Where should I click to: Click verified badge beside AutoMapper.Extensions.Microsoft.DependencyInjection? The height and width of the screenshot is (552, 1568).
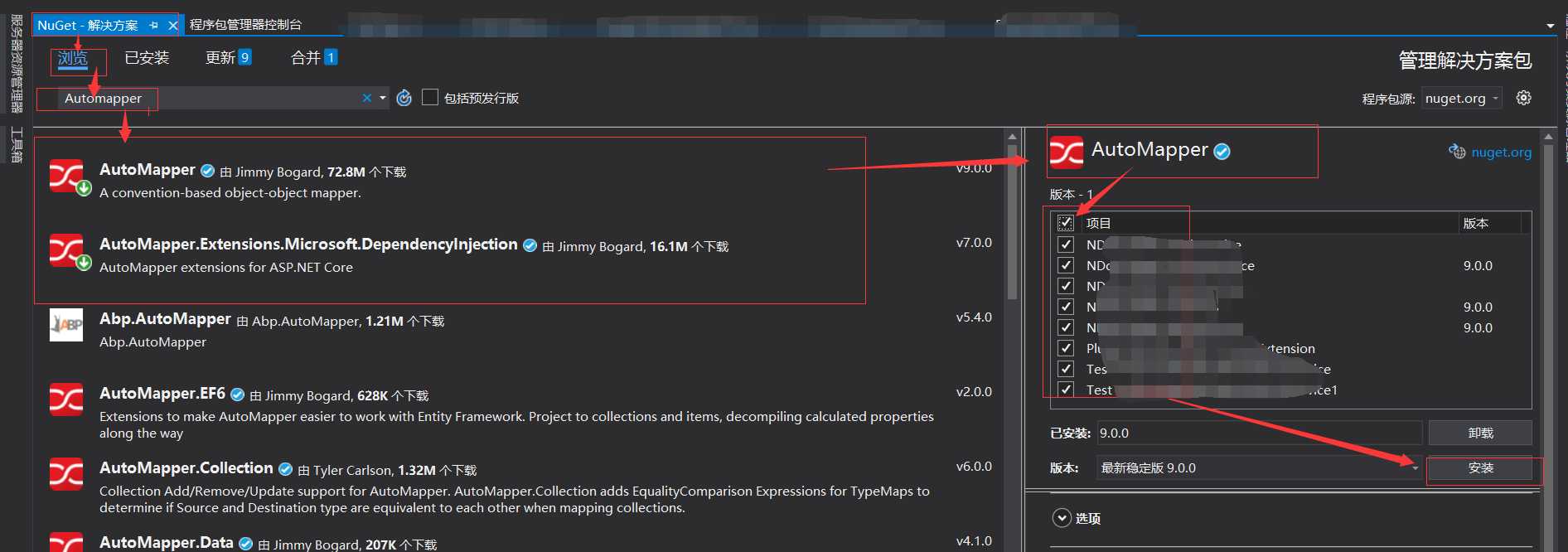pyautogui.click(x=530, y=245)
